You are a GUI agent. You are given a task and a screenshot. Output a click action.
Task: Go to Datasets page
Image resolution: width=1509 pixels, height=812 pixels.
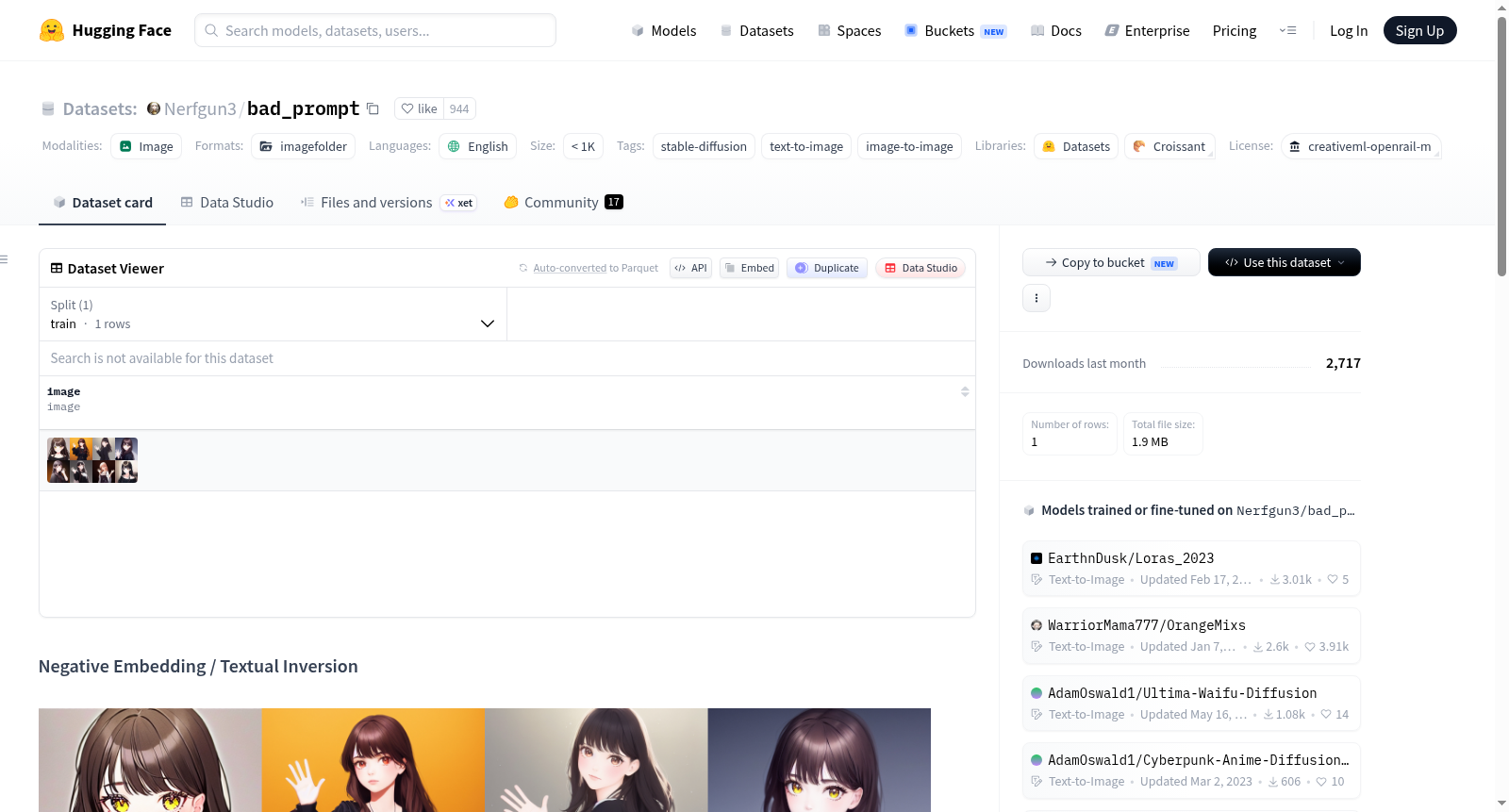point(756,30)
